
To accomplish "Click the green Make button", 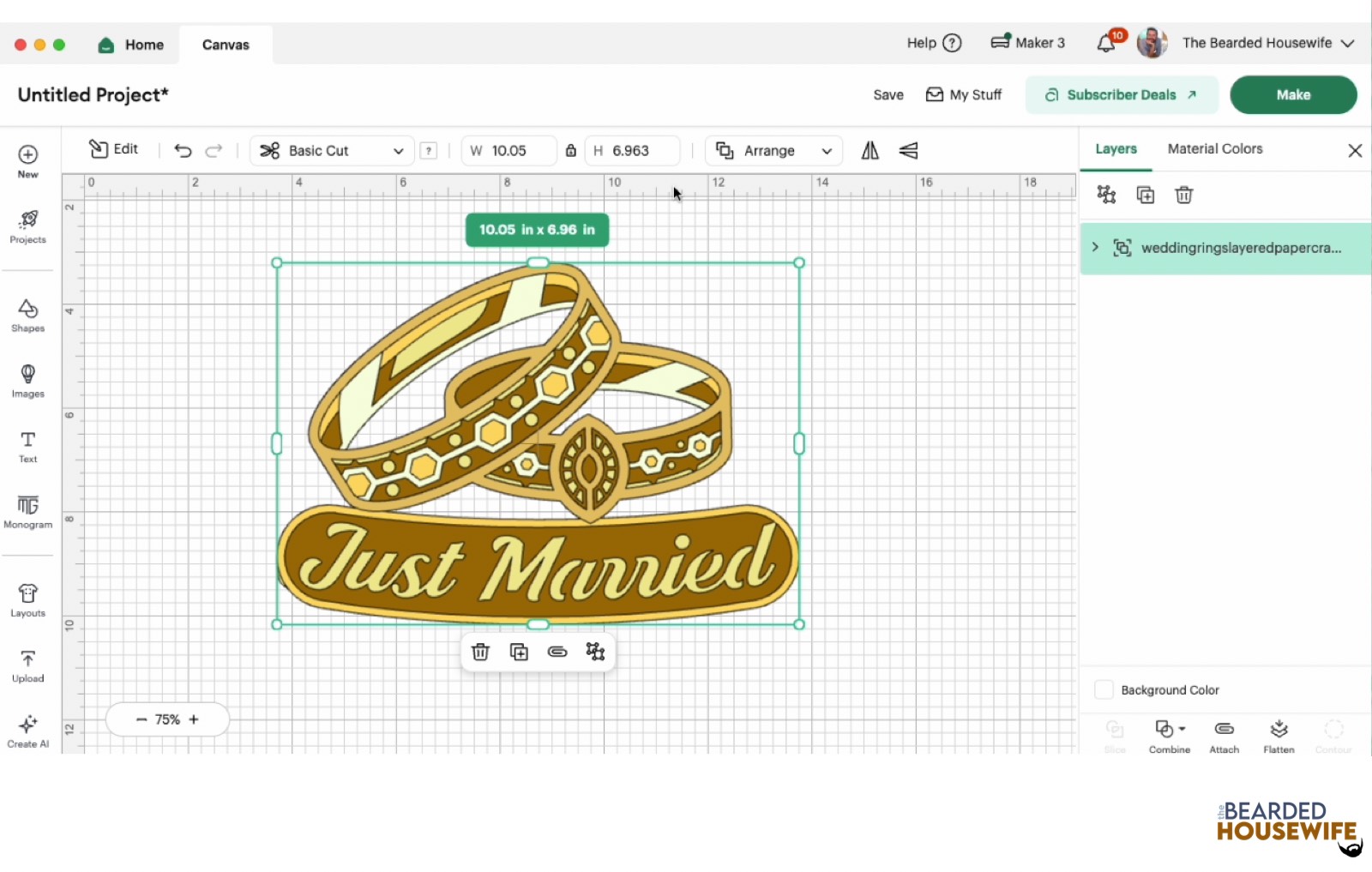I will pos(1292,95).
